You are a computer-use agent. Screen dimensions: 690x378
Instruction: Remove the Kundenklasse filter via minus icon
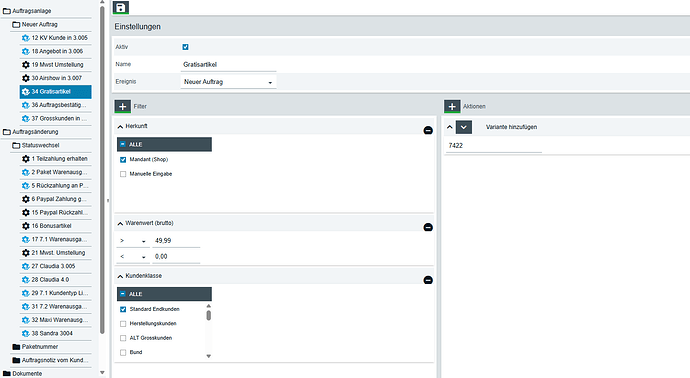428,280
